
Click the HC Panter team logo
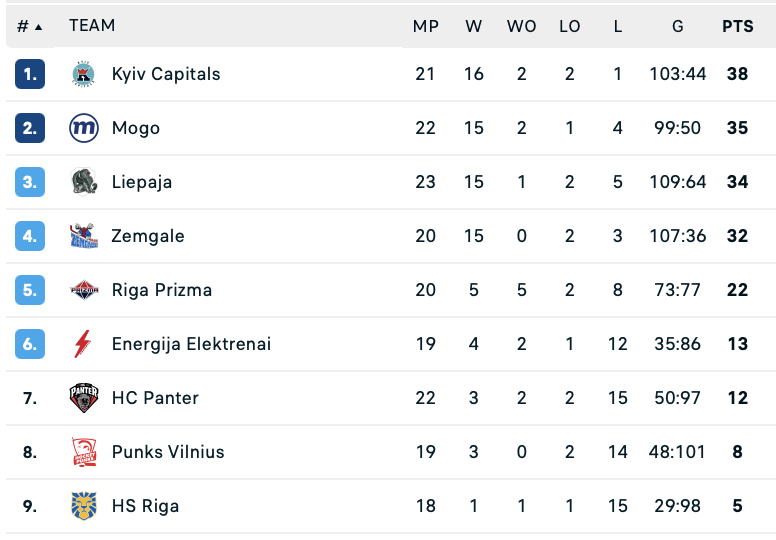point(84,398)
